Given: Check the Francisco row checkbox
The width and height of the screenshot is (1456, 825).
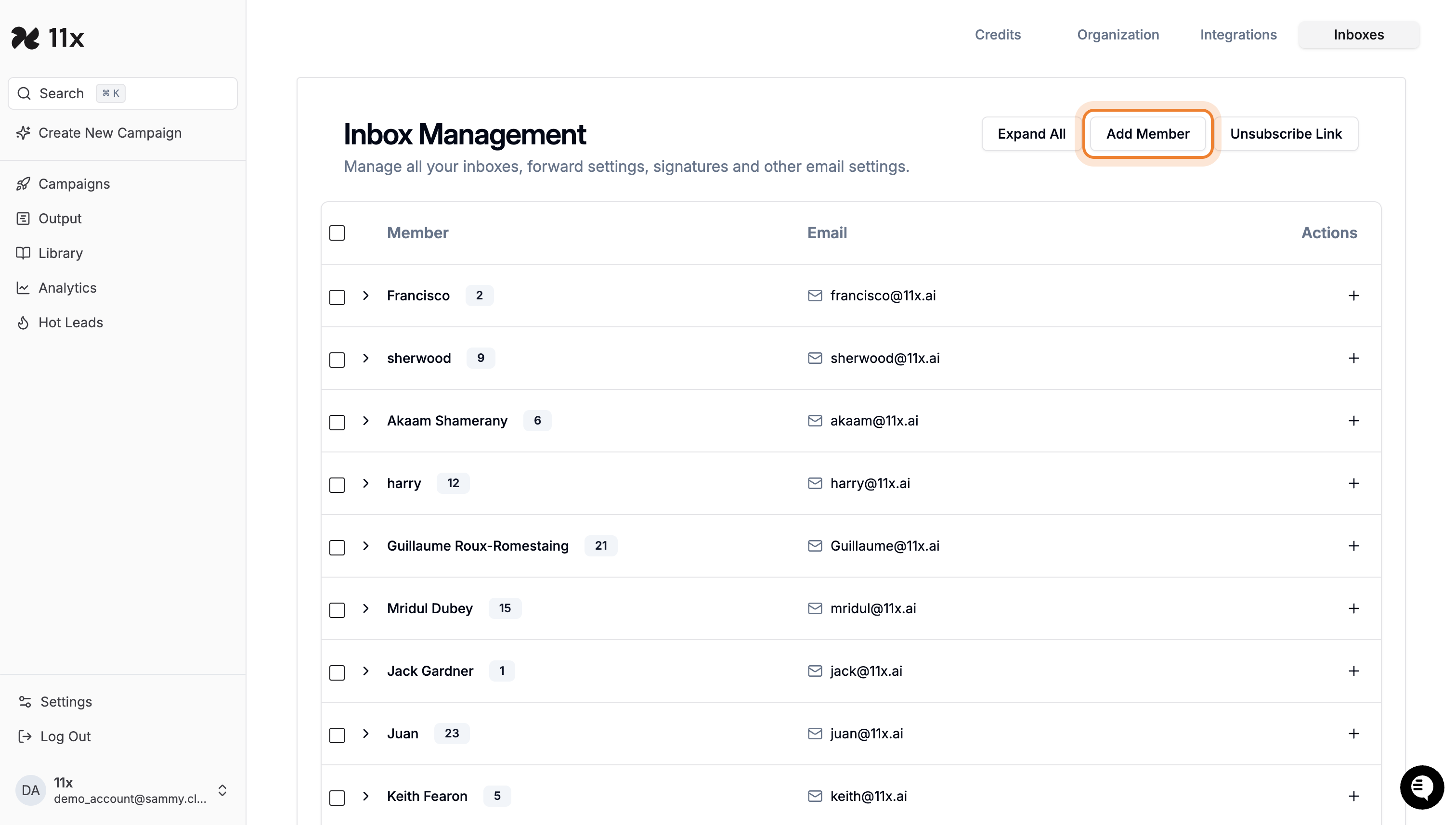Looking at the screenshot, I should (x=337, y=297).
